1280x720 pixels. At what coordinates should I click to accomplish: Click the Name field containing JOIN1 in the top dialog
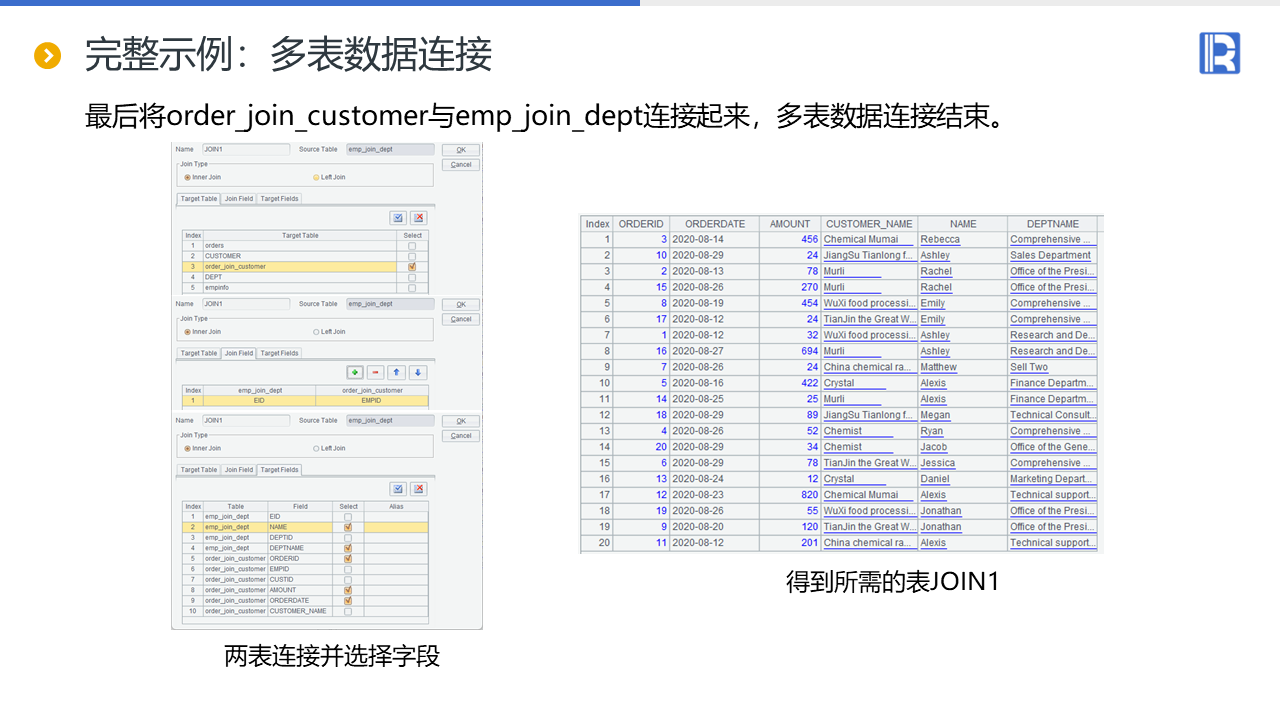pyautogui.click(x=245, y=149)
